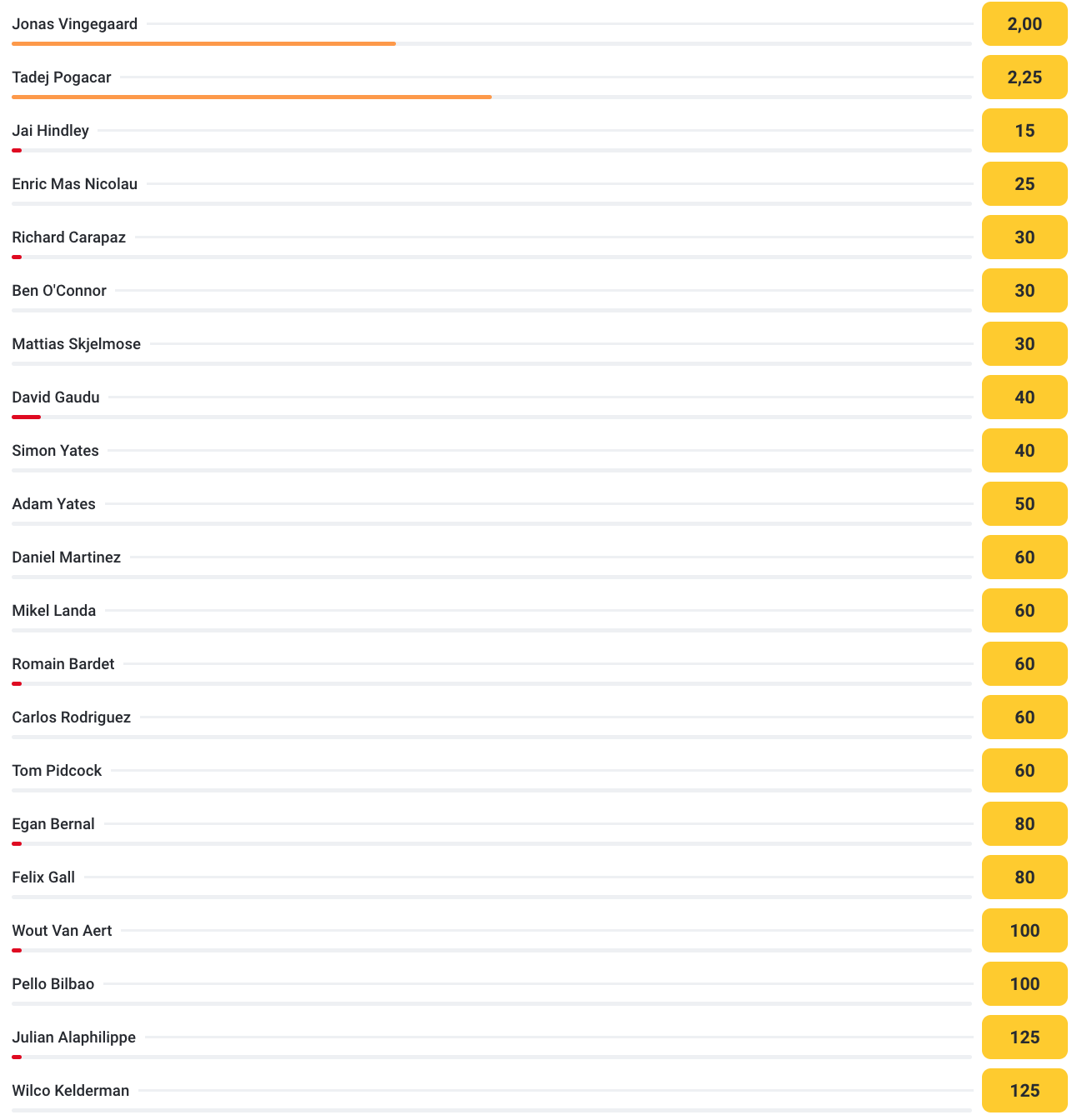1077x1120 pixels.
Task: Select the odds button next to Ben O'Connor
Action: 1024,291
